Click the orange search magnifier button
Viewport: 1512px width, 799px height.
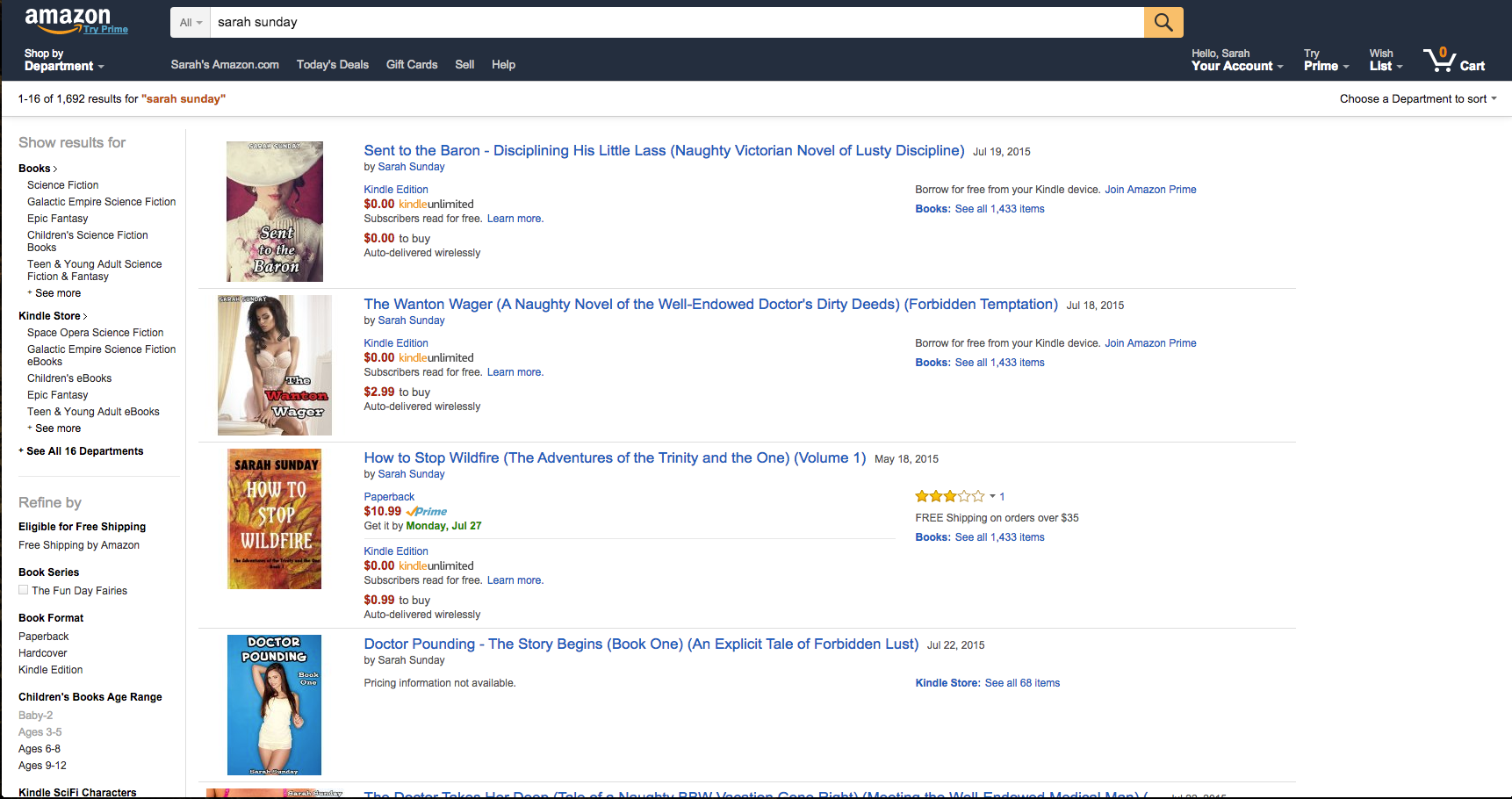coord(1163,22)
